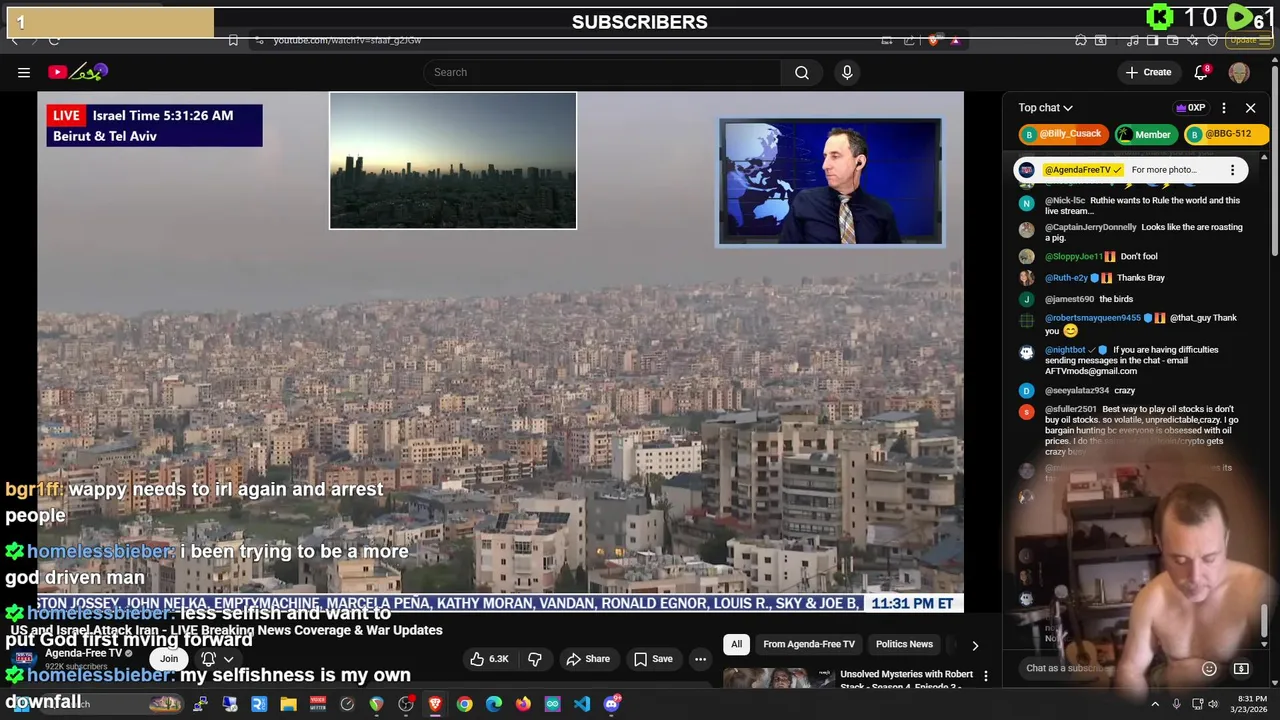Click the Create button

coord(1148,72)
